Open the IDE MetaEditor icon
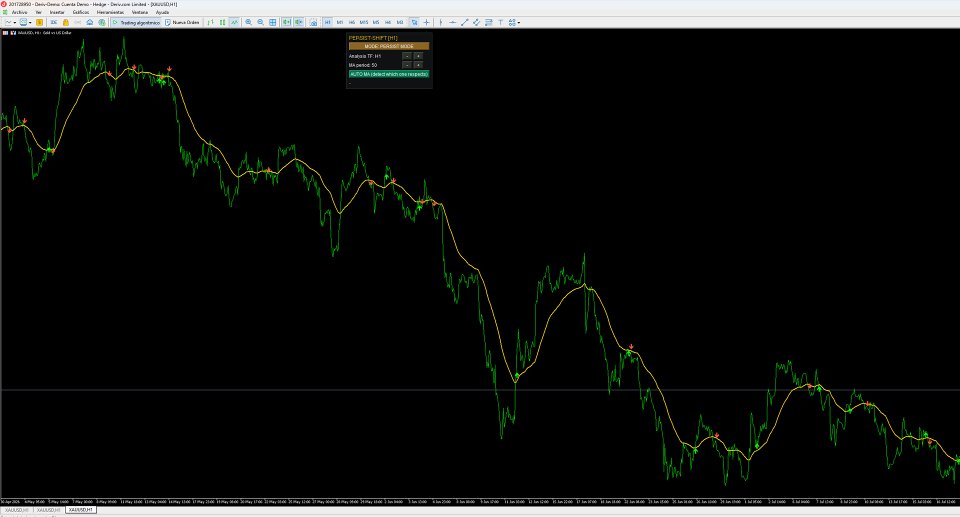960x517 pixels. click(x=54, y=22)
